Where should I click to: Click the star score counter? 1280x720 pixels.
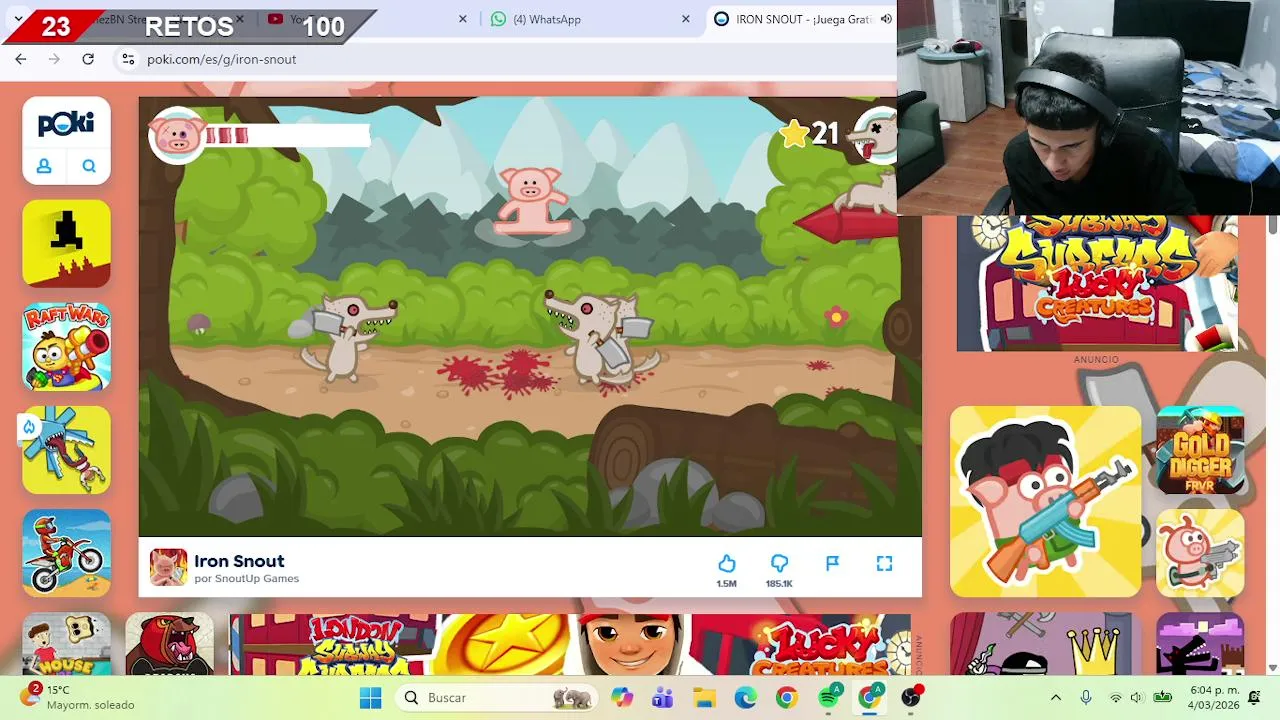pos(810,133)
